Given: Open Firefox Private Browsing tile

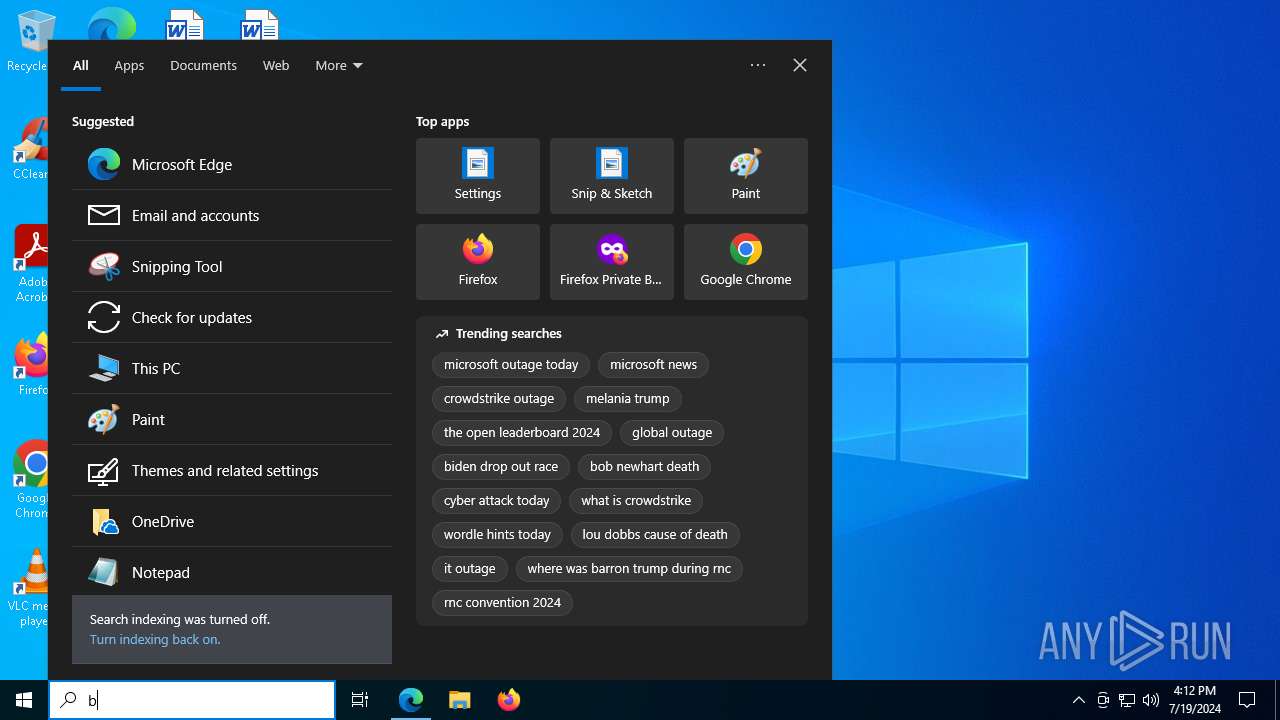Looking at the screenshot, I should pos(611,262).
